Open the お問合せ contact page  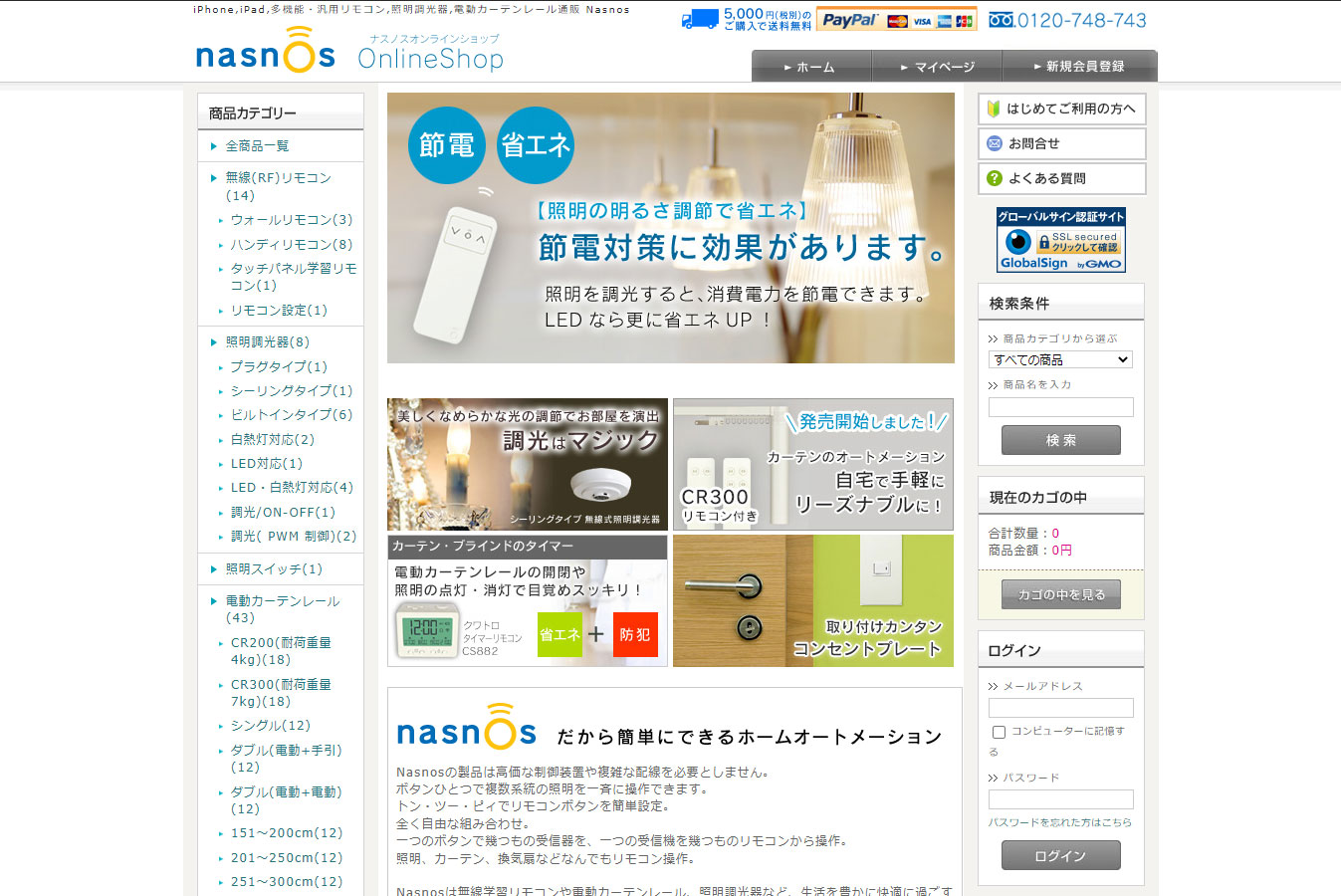pyautogui.click(x=1061, y=143)
